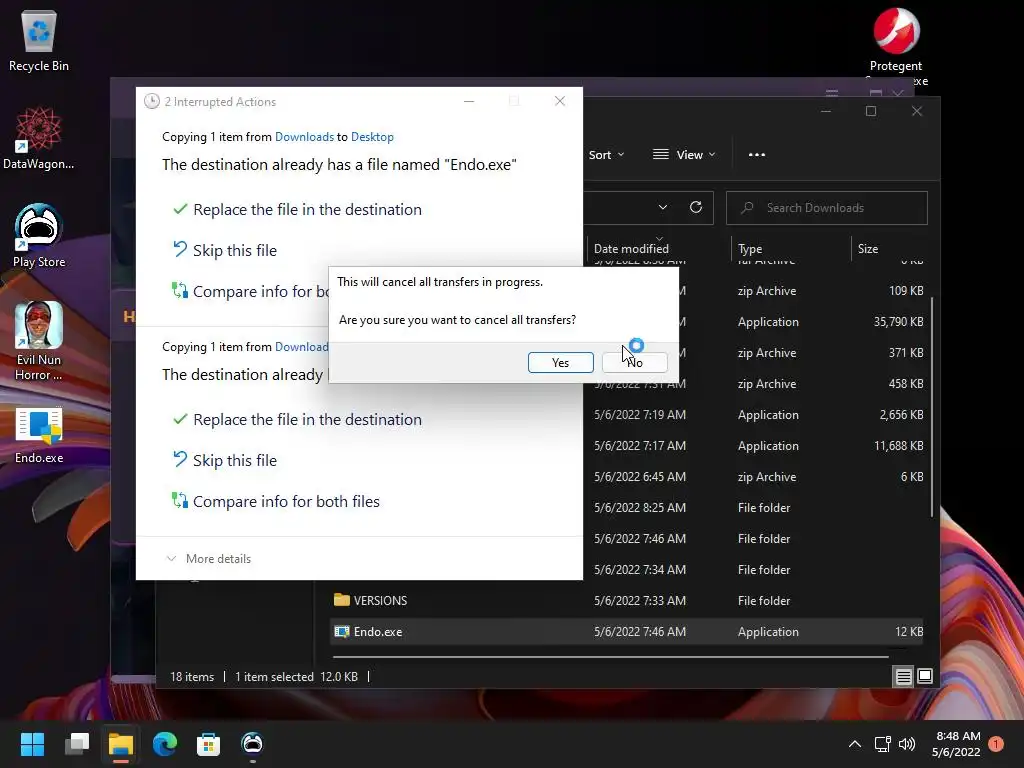1024x768 pixels.
Task: Open Microsoft Store from the taskbar
Action: pyautogui.click(x=208, y=744)
